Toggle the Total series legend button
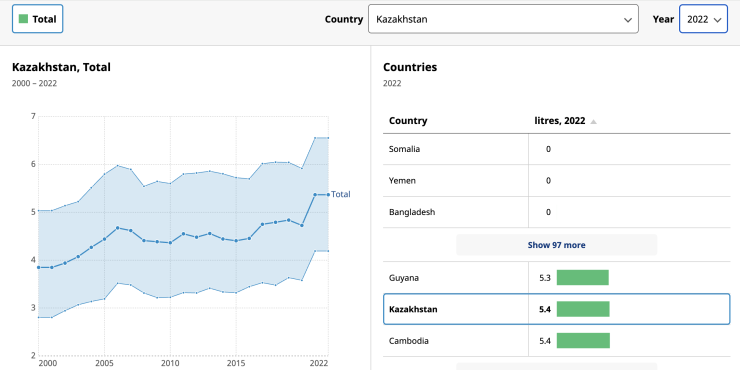This screenshot has height=370, width=740. [x=37, y=19]
